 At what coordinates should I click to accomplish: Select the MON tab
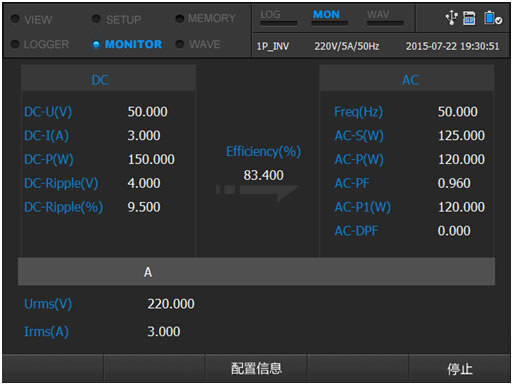coord(329,17)
